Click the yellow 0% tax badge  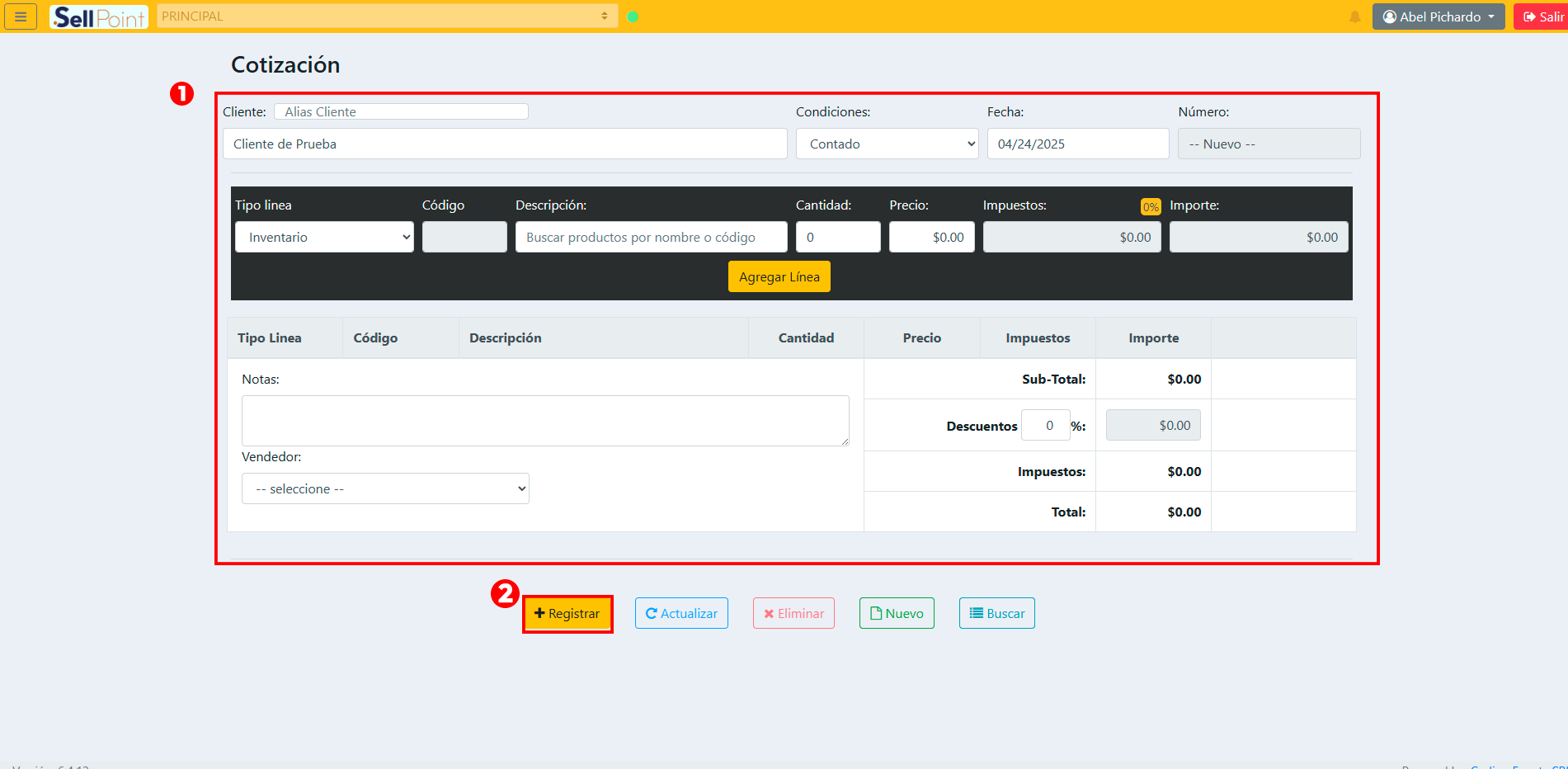[x=1150, y=206]
